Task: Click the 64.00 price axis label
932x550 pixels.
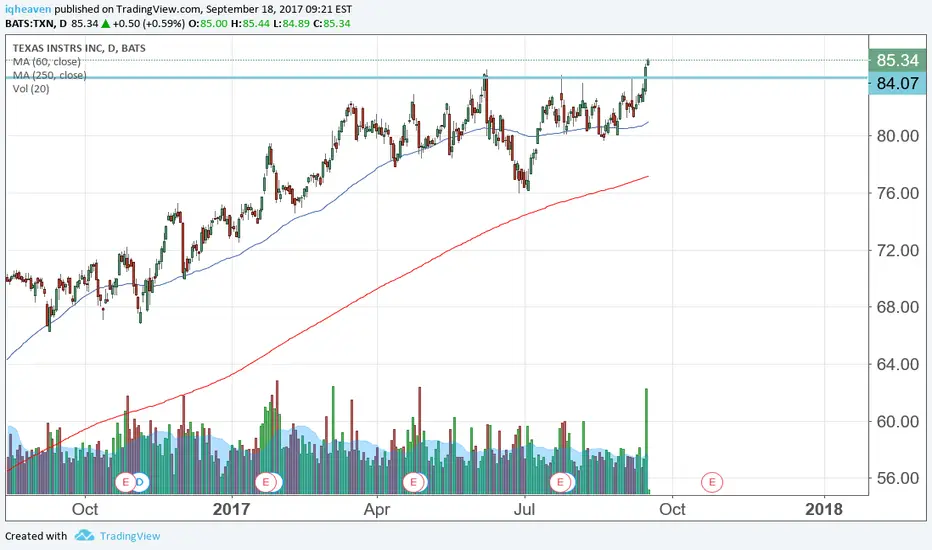Action: click(x=898, y=364)
